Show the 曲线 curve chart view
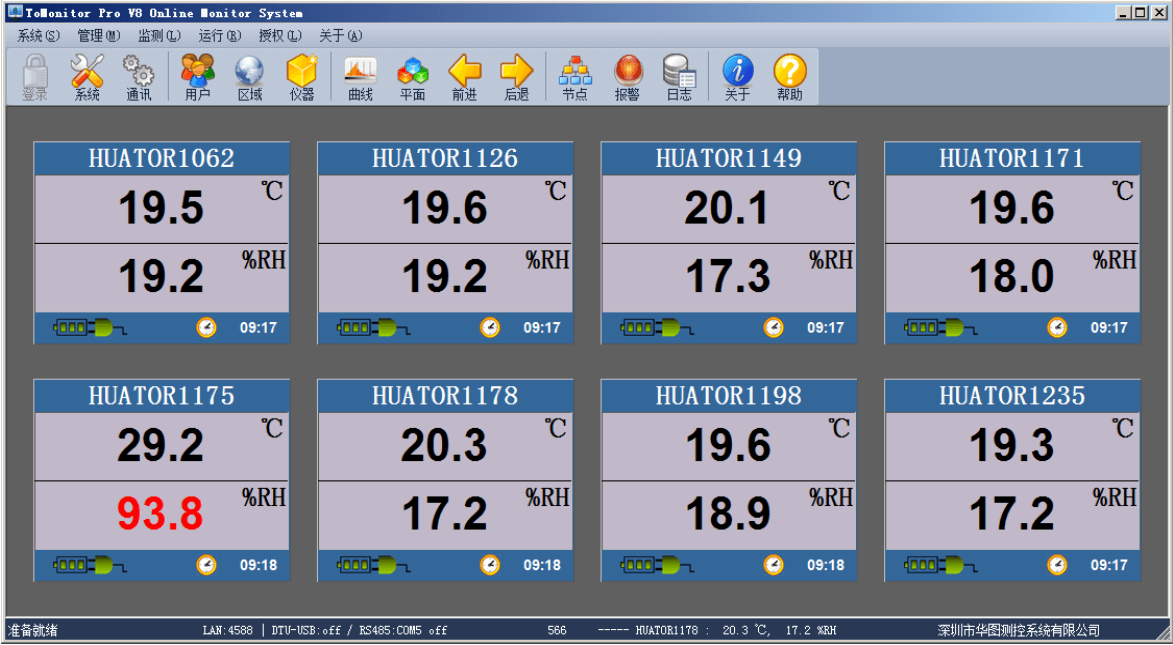The height and width of the screenshot is (645, 1173). (x=360, y=76)
